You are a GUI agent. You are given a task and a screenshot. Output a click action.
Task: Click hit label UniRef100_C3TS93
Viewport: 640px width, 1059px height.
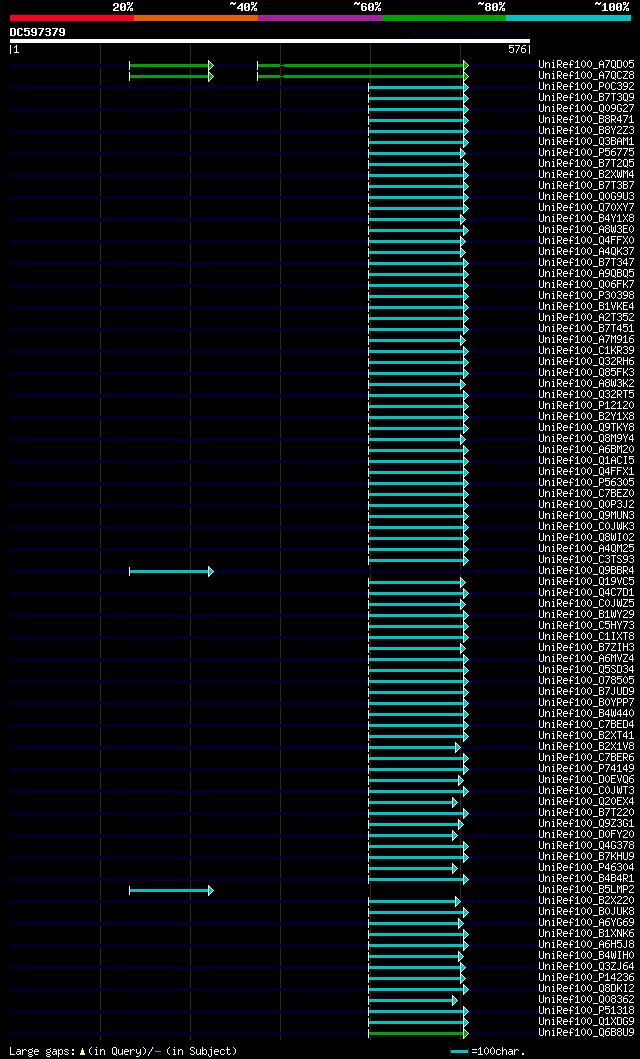pos(586,559)
